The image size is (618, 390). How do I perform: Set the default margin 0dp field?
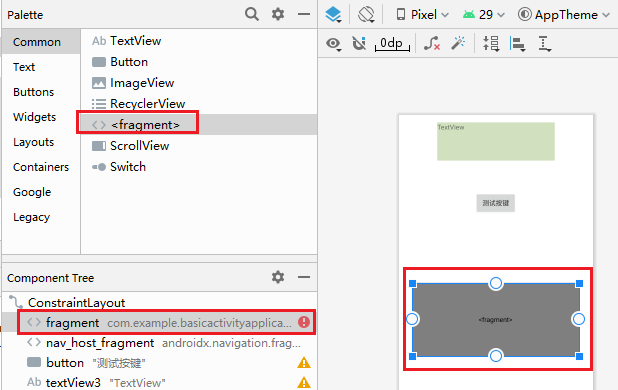click(392, 43)
